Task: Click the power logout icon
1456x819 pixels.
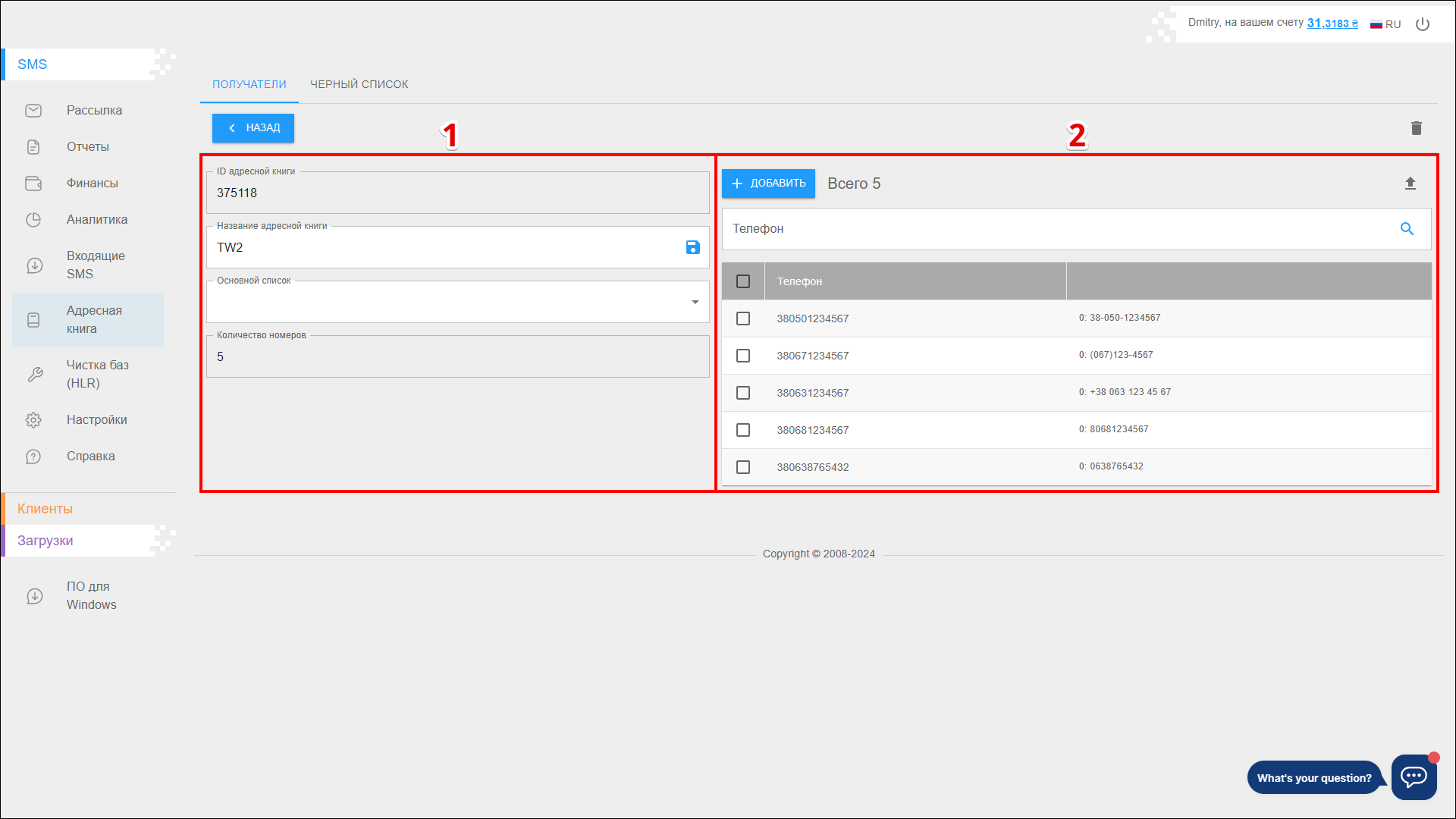Action: pos(1423,24)
